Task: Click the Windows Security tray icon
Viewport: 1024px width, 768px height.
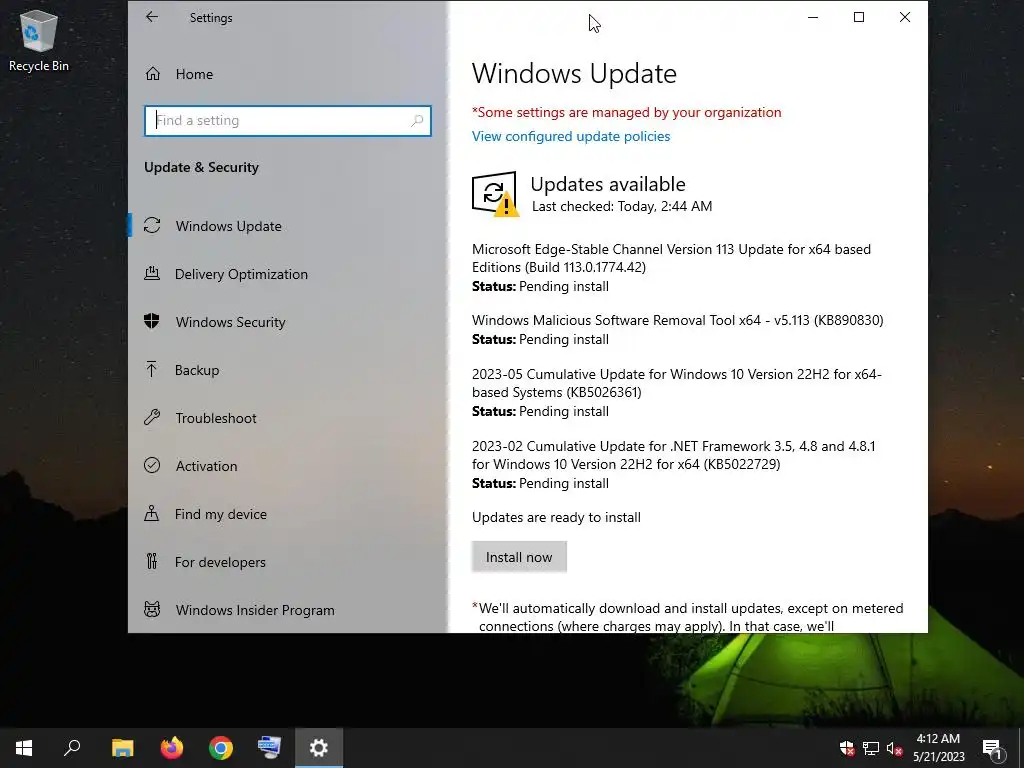Action: pos(847,748)
